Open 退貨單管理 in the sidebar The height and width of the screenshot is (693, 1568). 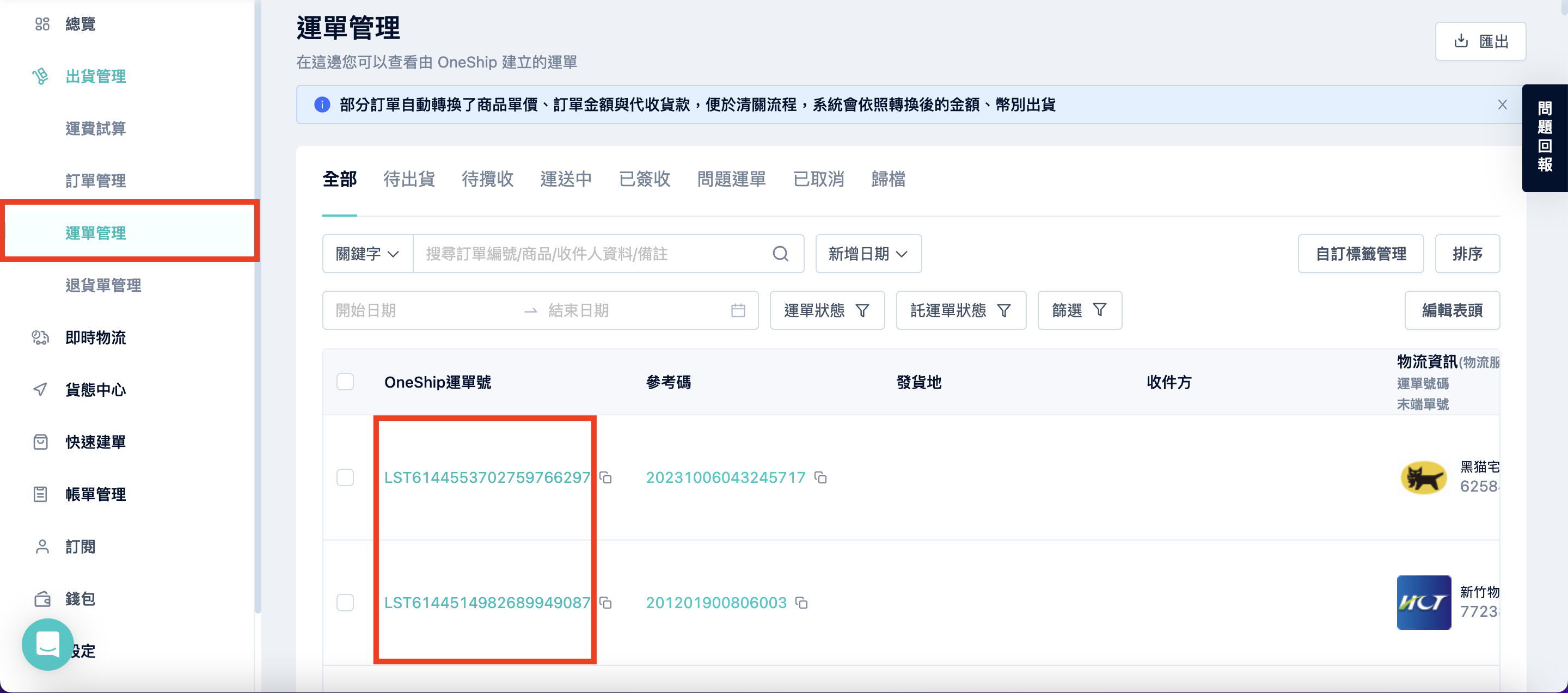(x=103, y=285)
